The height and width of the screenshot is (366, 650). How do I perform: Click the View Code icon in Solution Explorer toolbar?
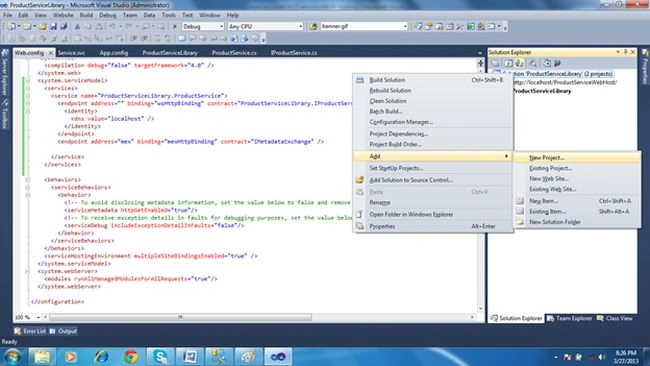coord(533,63)
